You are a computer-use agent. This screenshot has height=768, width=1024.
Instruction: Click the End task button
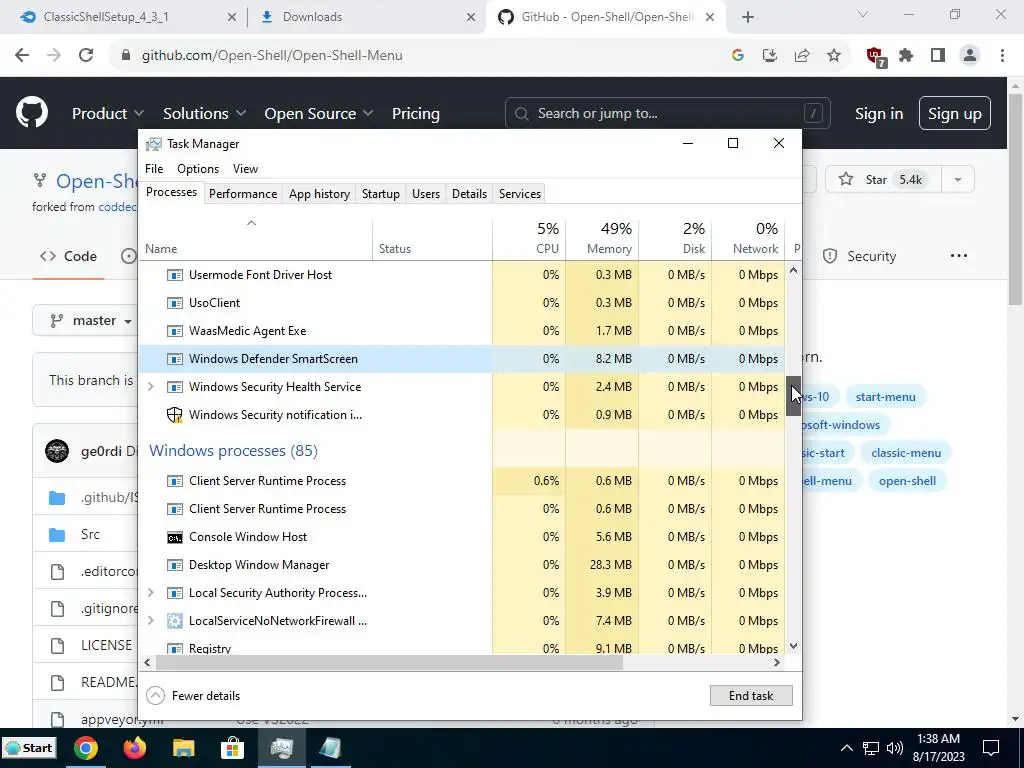click(x=751, y=696)
